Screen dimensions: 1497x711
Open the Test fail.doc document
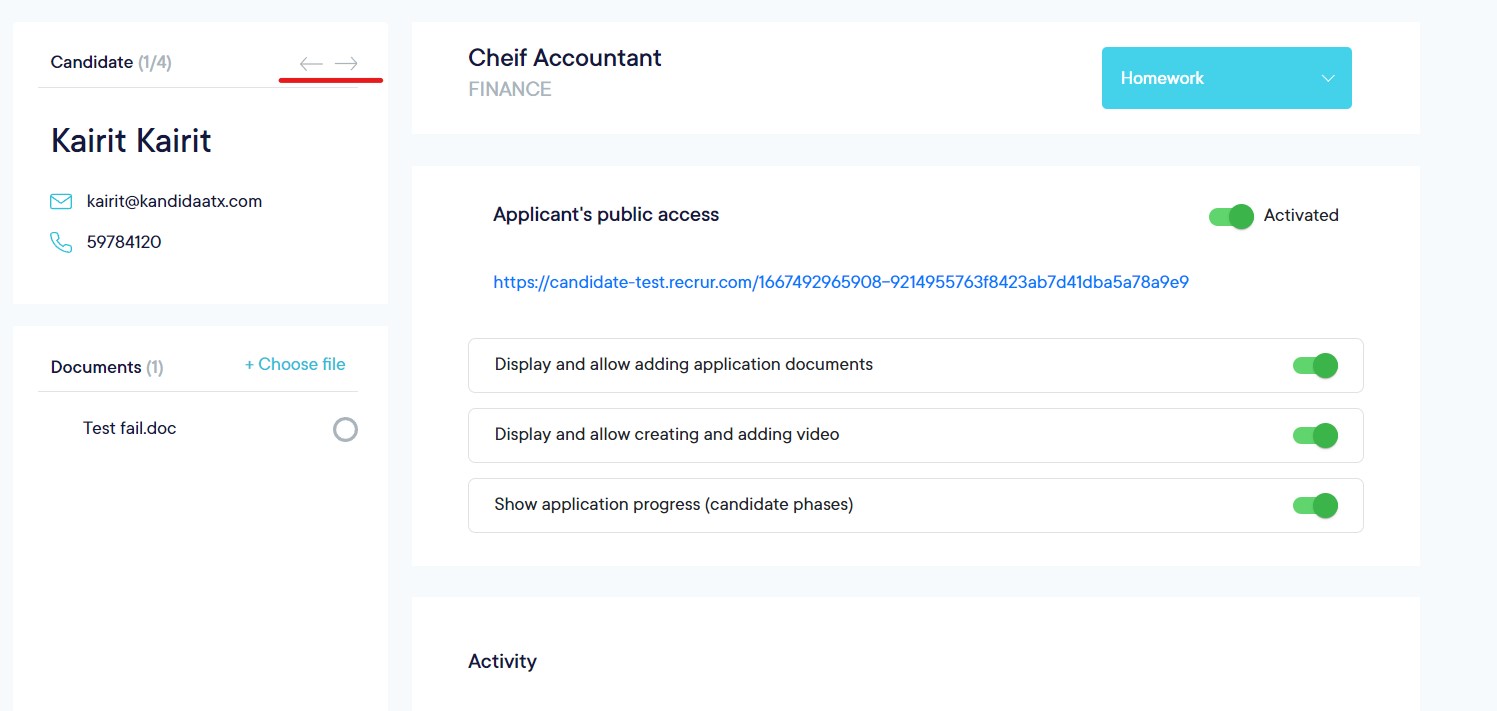(x=129, y=428)
